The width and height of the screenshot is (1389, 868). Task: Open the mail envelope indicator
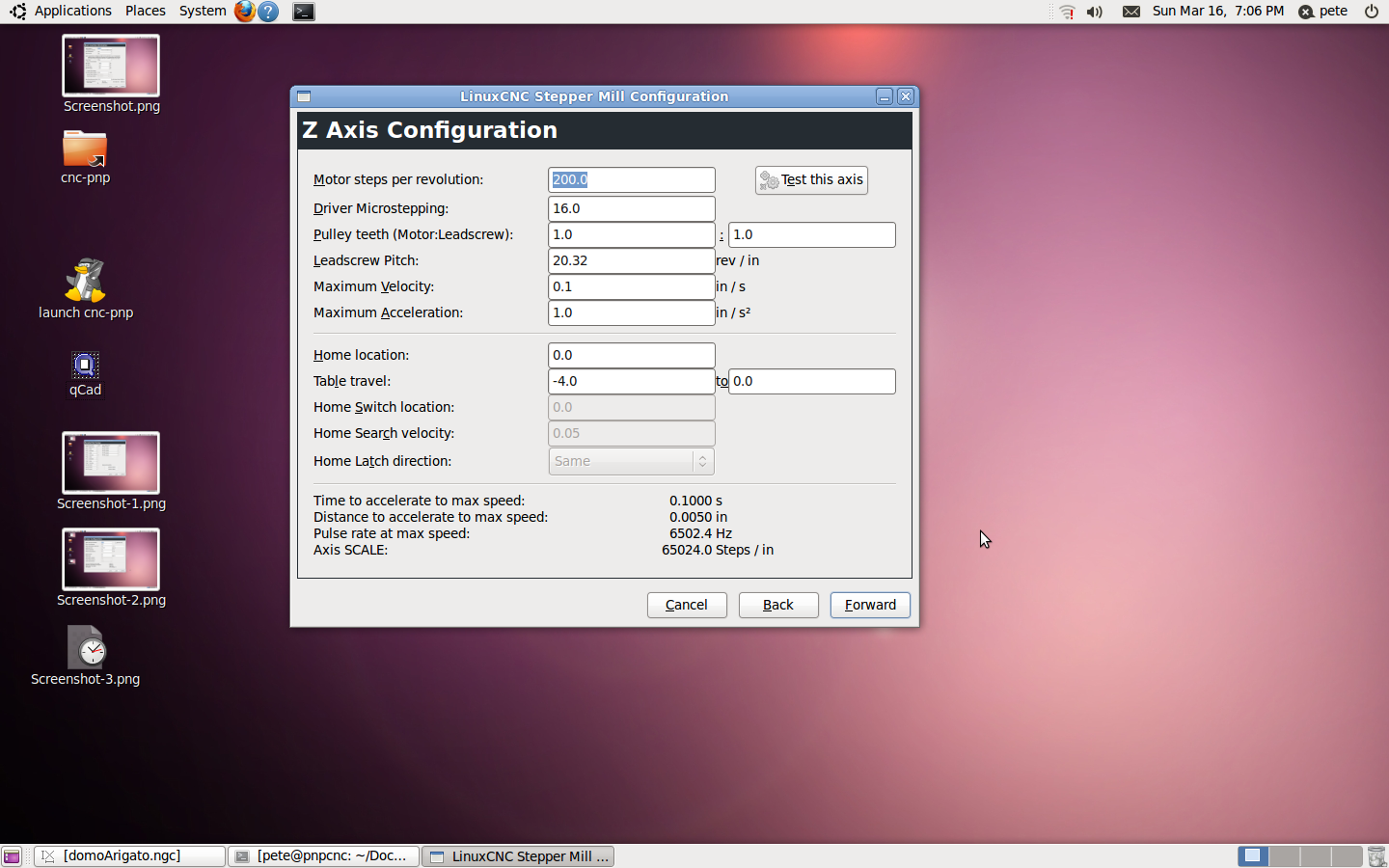1131,12
